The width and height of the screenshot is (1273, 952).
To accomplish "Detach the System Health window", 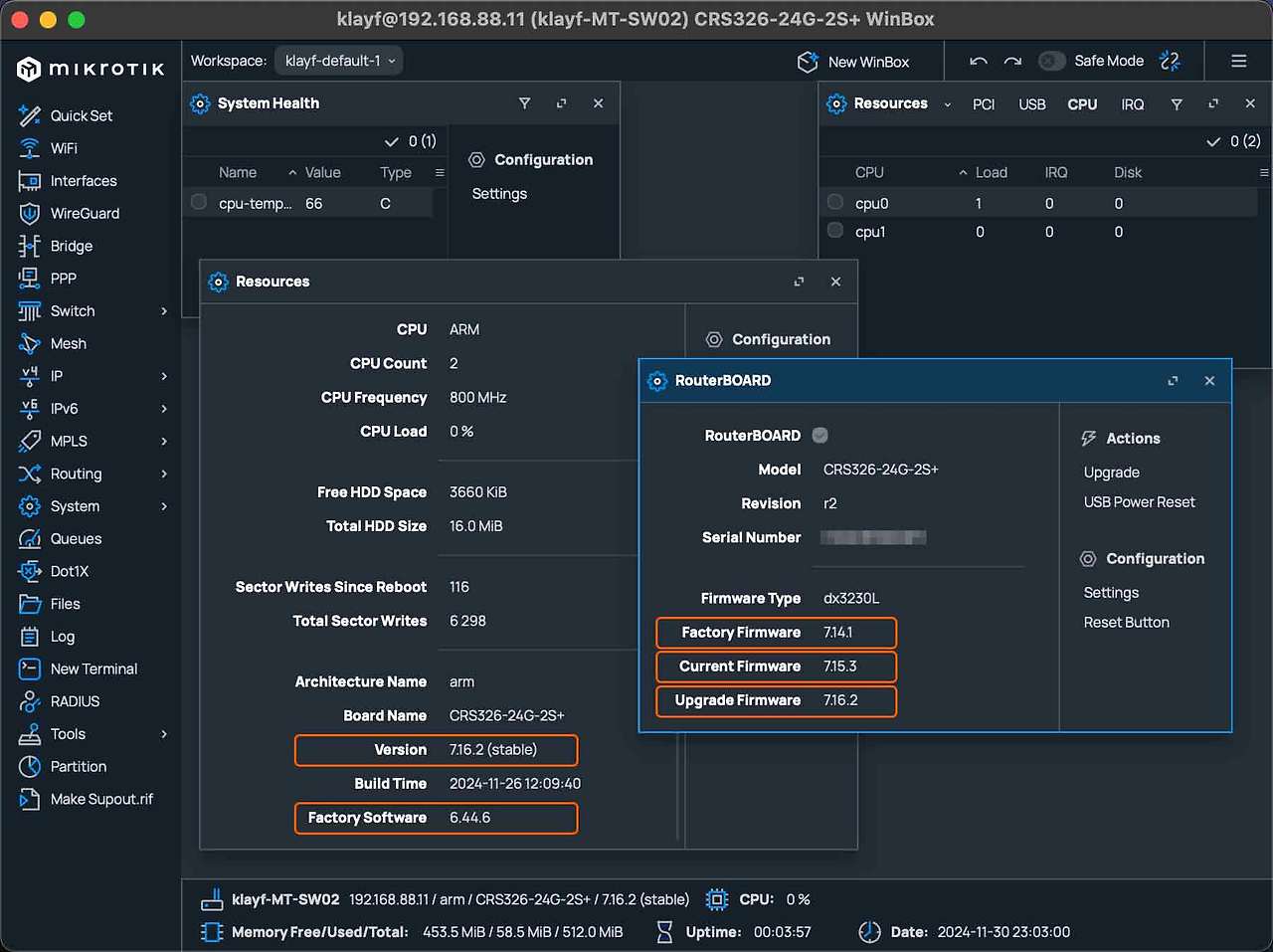I will 562,103.
